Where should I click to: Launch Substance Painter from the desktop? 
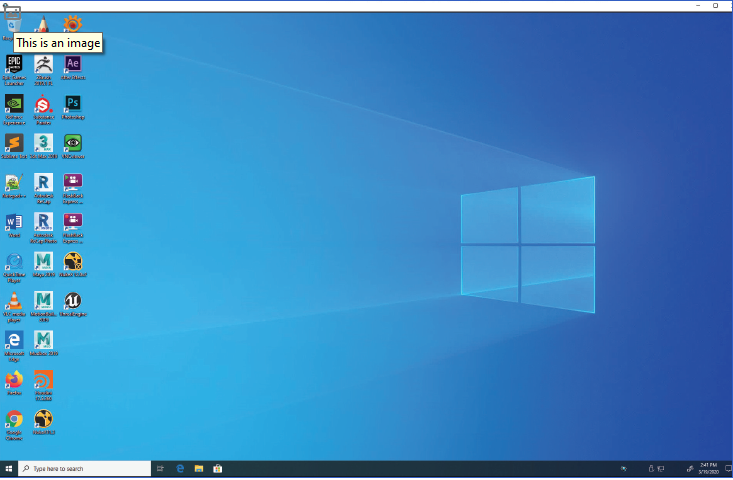click(x=43, y=109)
